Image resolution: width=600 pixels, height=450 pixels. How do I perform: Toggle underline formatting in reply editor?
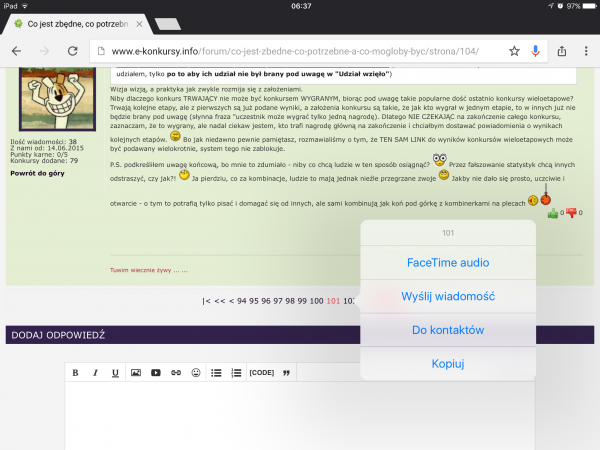click(115, 373)
